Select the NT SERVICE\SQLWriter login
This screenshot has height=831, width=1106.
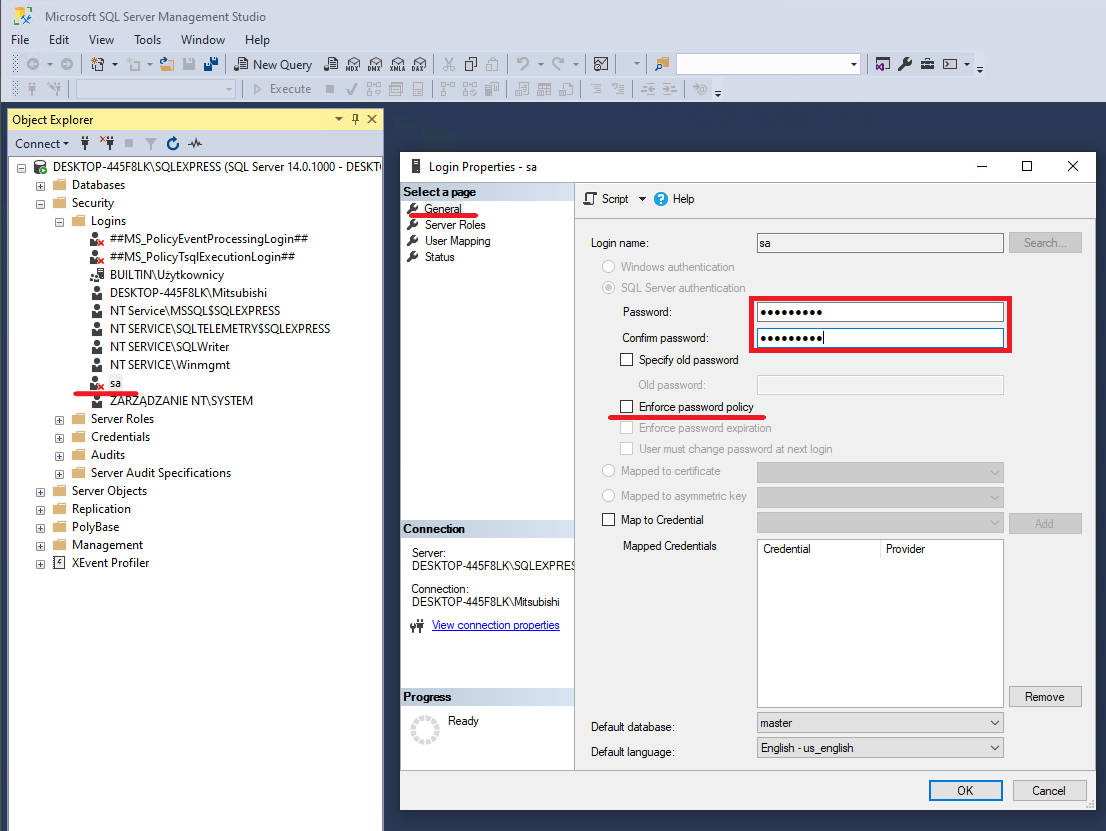click(169, 347)
